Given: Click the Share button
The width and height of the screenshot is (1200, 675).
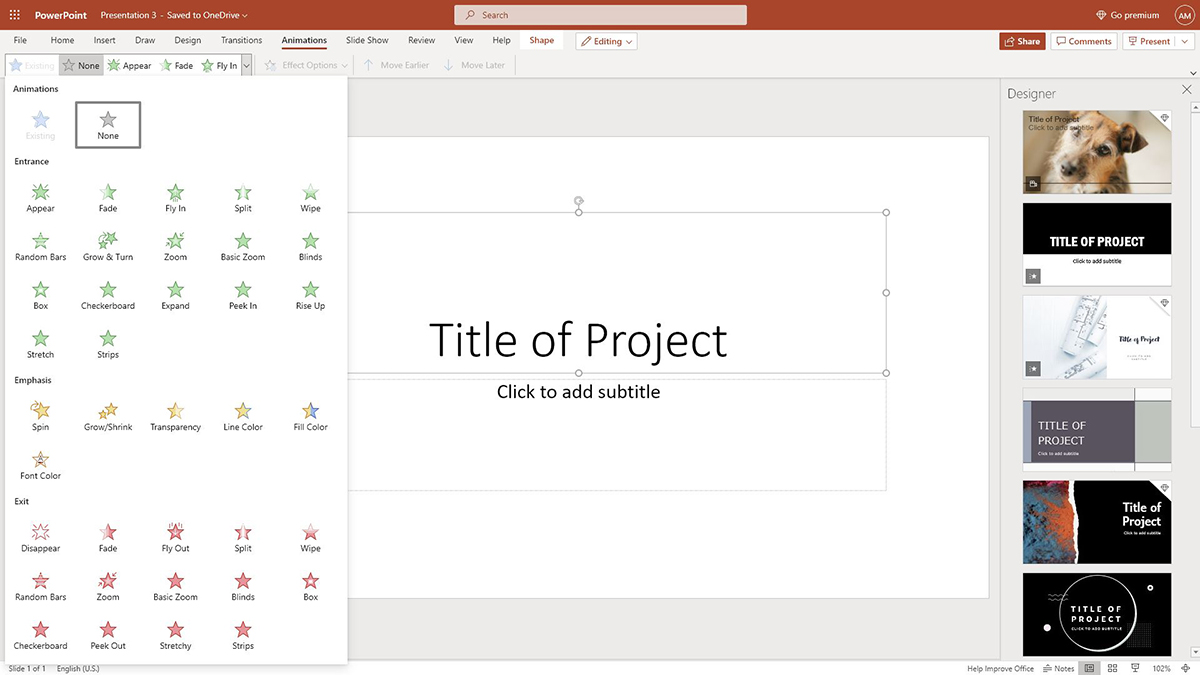Looking at the screenshot, I should pos(1022,41).
